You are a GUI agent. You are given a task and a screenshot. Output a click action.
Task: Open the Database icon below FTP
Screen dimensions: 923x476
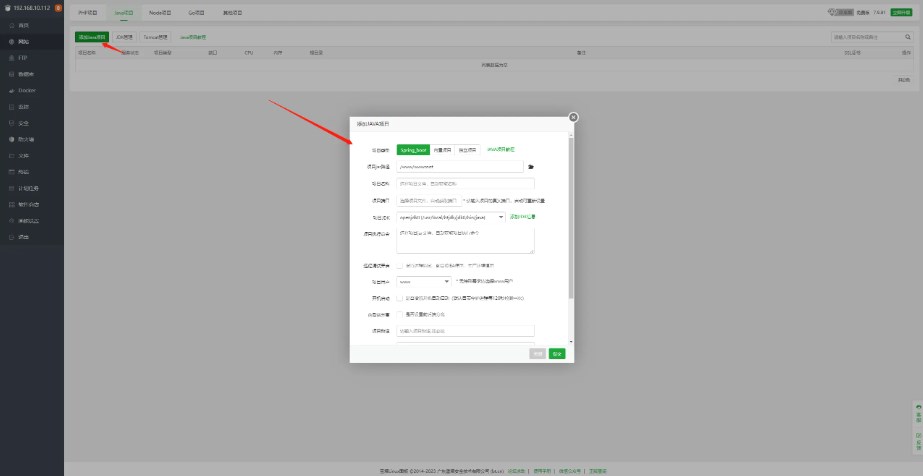(12, 75)
